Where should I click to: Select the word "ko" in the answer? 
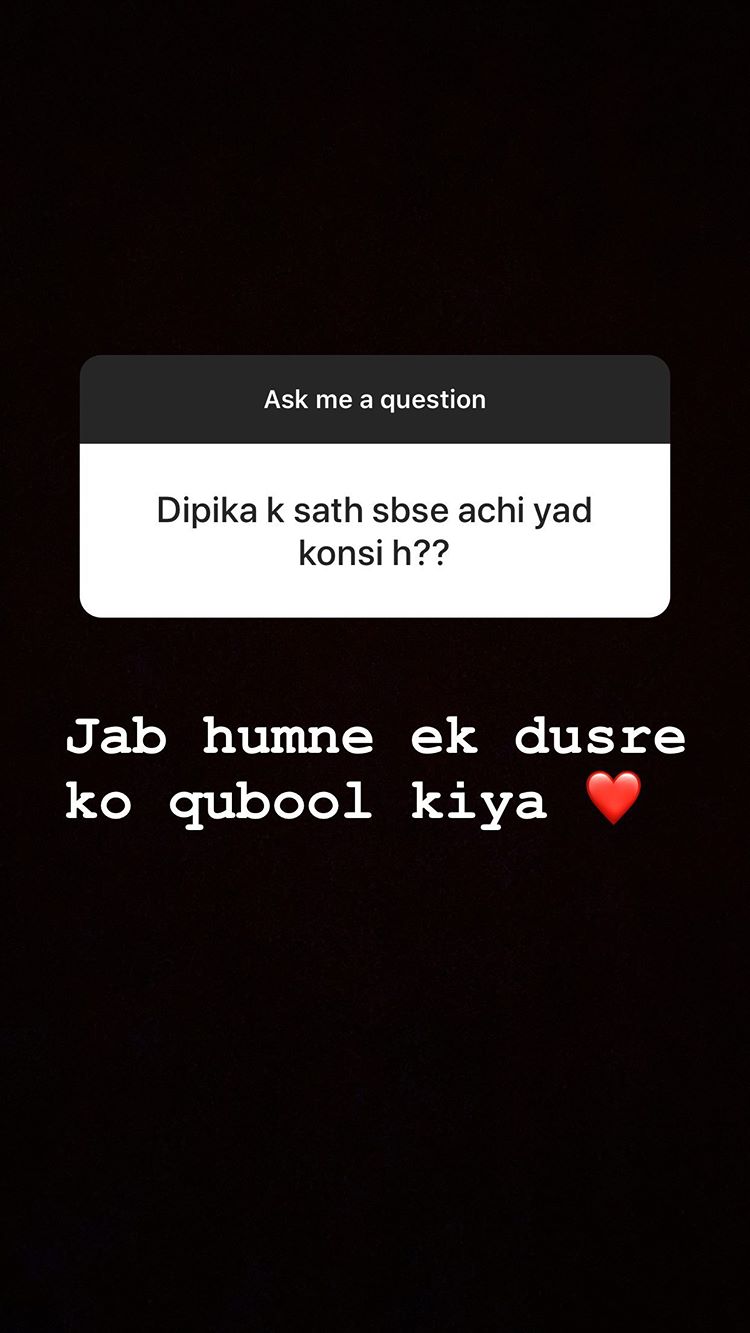99,803
